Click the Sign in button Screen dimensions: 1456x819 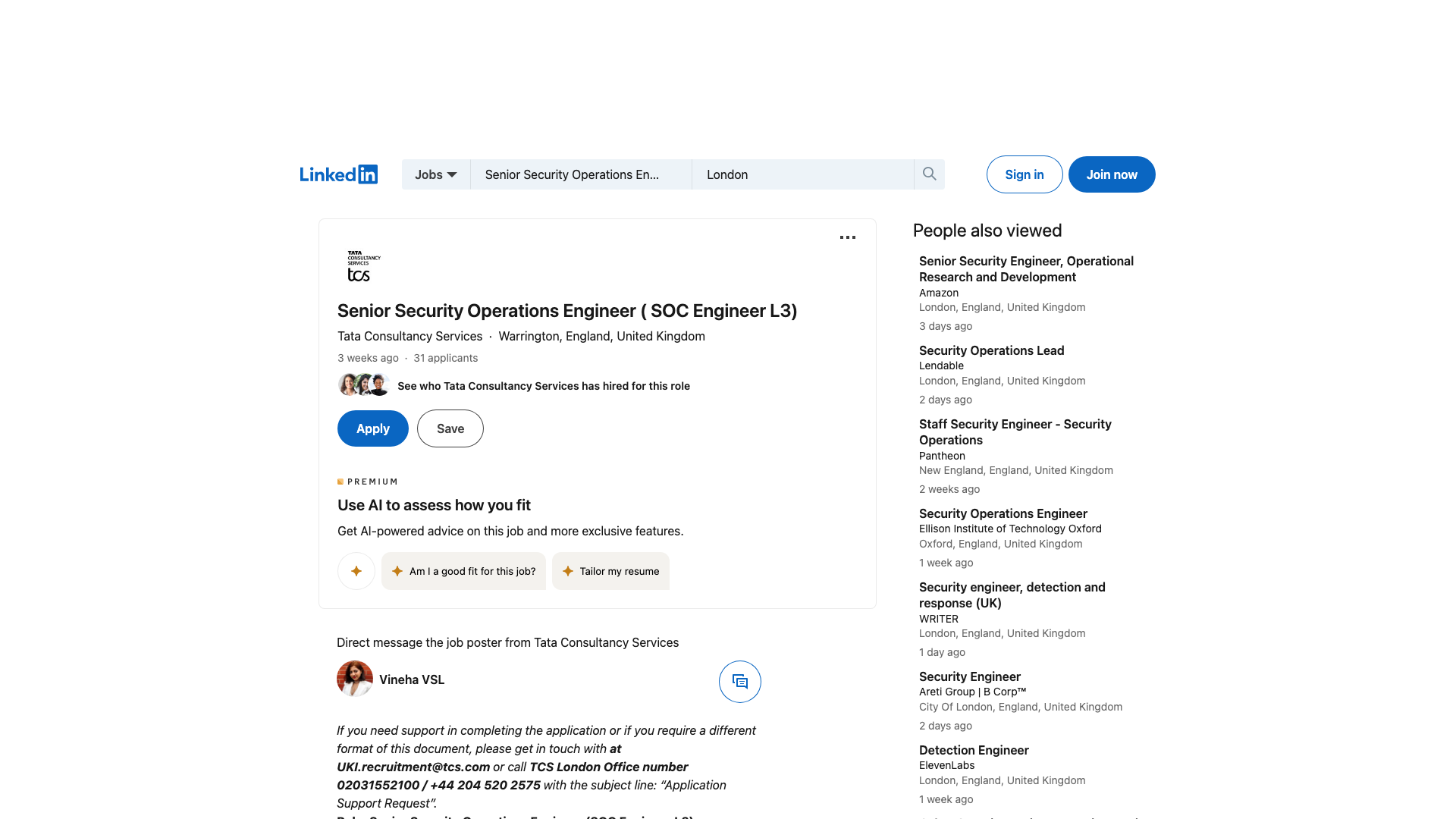[x=1025, y=174]
